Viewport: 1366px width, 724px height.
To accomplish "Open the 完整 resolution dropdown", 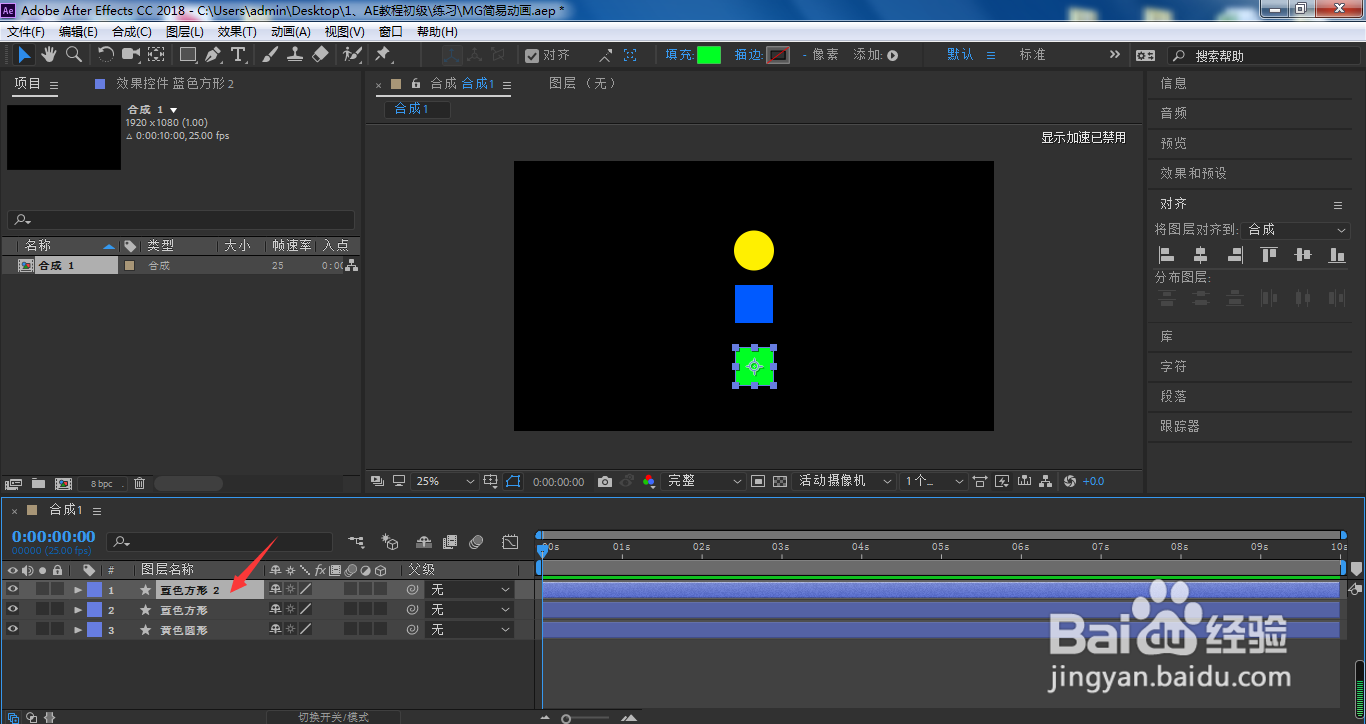I will tap(705, 481).
